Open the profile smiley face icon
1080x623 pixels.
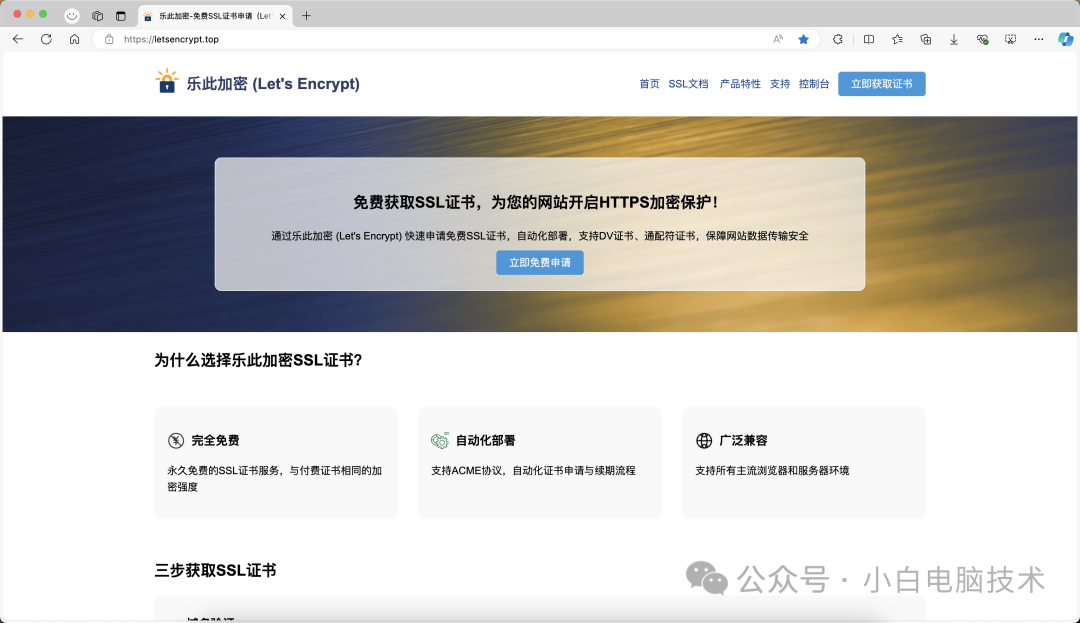(x=72, y=16)
